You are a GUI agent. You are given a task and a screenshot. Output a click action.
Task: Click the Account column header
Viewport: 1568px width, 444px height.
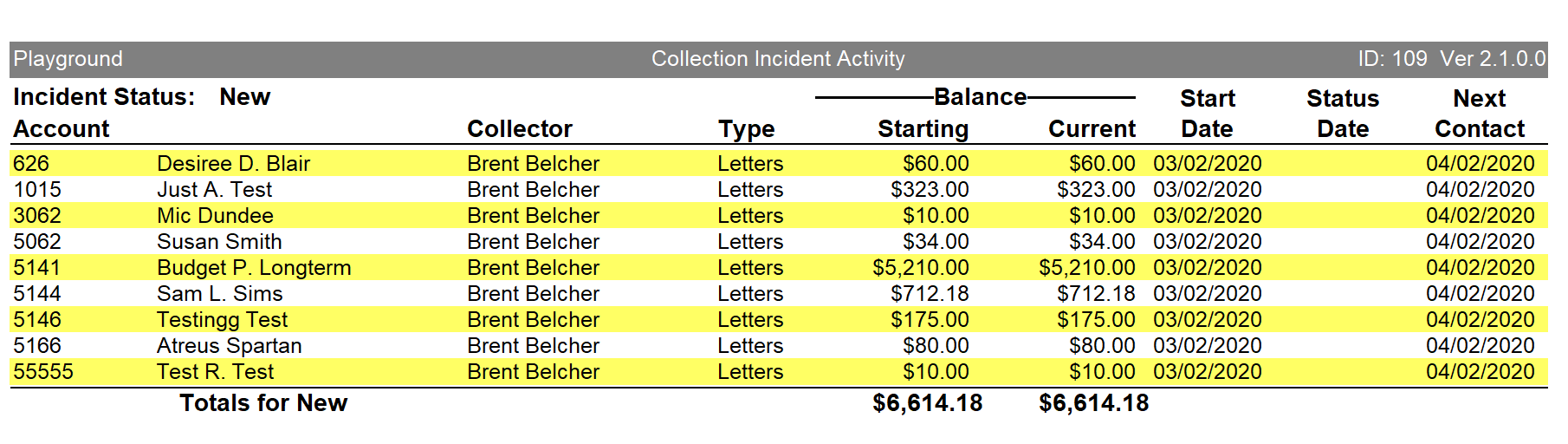[62, 129]
